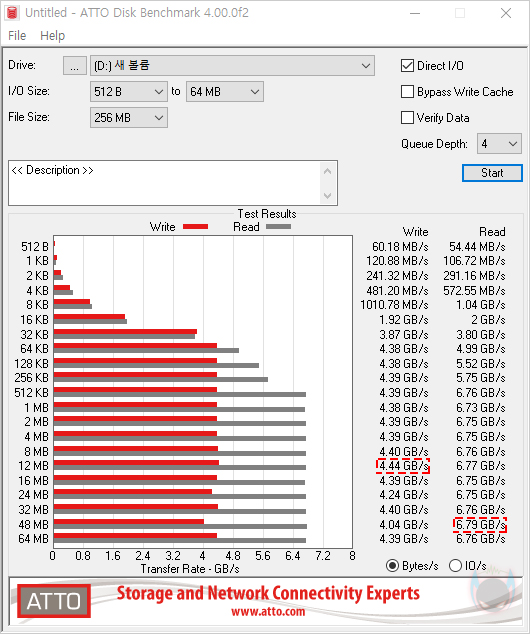Open the Help menu
Viewport: 530px width, 634px height.
(53, 36)
